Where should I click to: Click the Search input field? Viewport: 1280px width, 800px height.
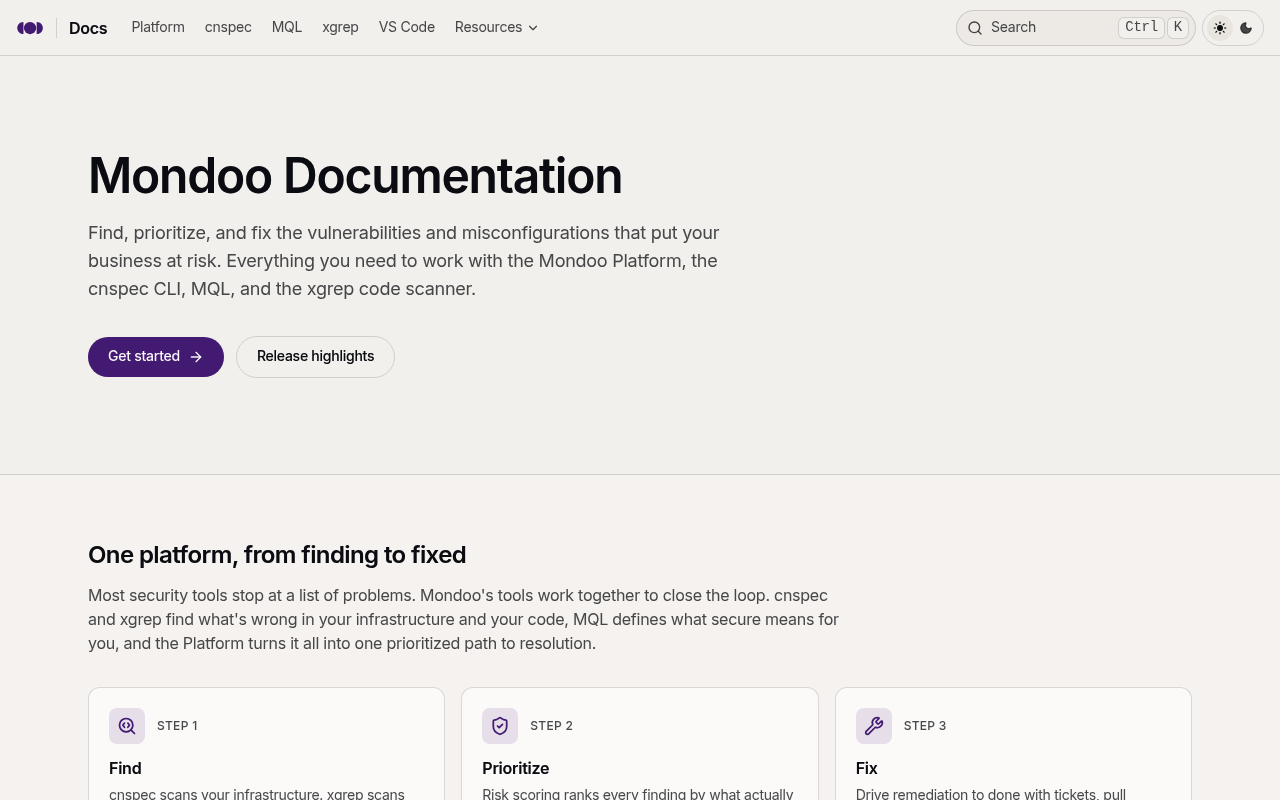[1076, 28]
